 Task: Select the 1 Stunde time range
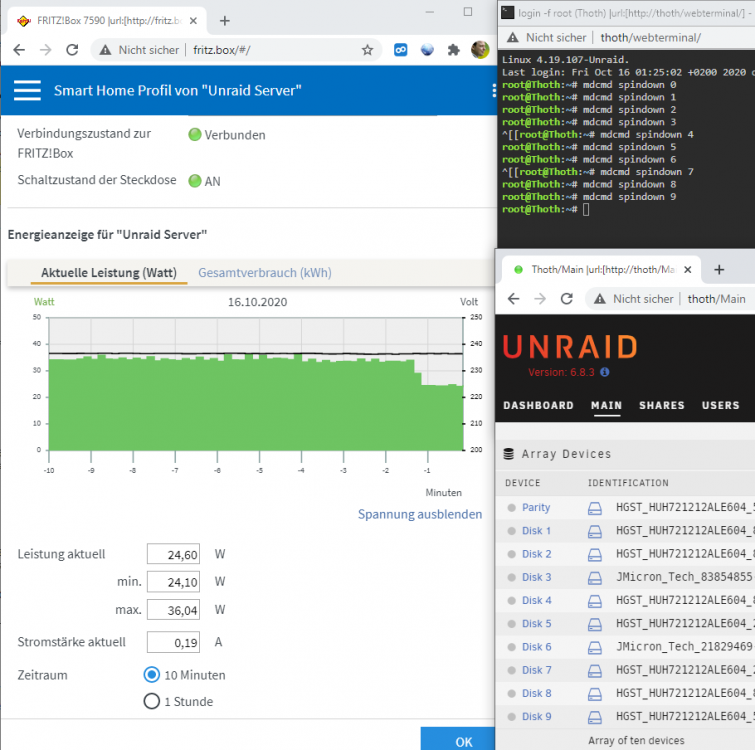(x=152, y=701)
